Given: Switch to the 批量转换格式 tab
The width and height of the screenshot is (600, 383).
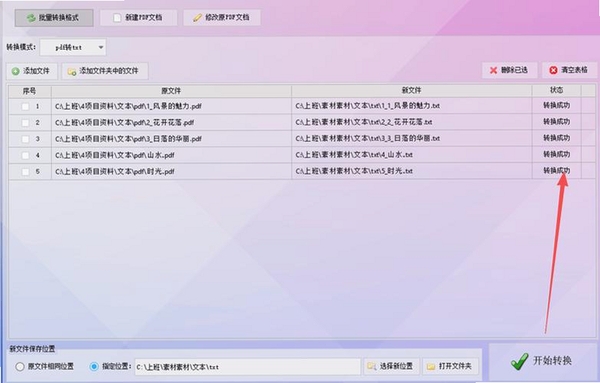Looking at the screenshot, I should [54, 18].
